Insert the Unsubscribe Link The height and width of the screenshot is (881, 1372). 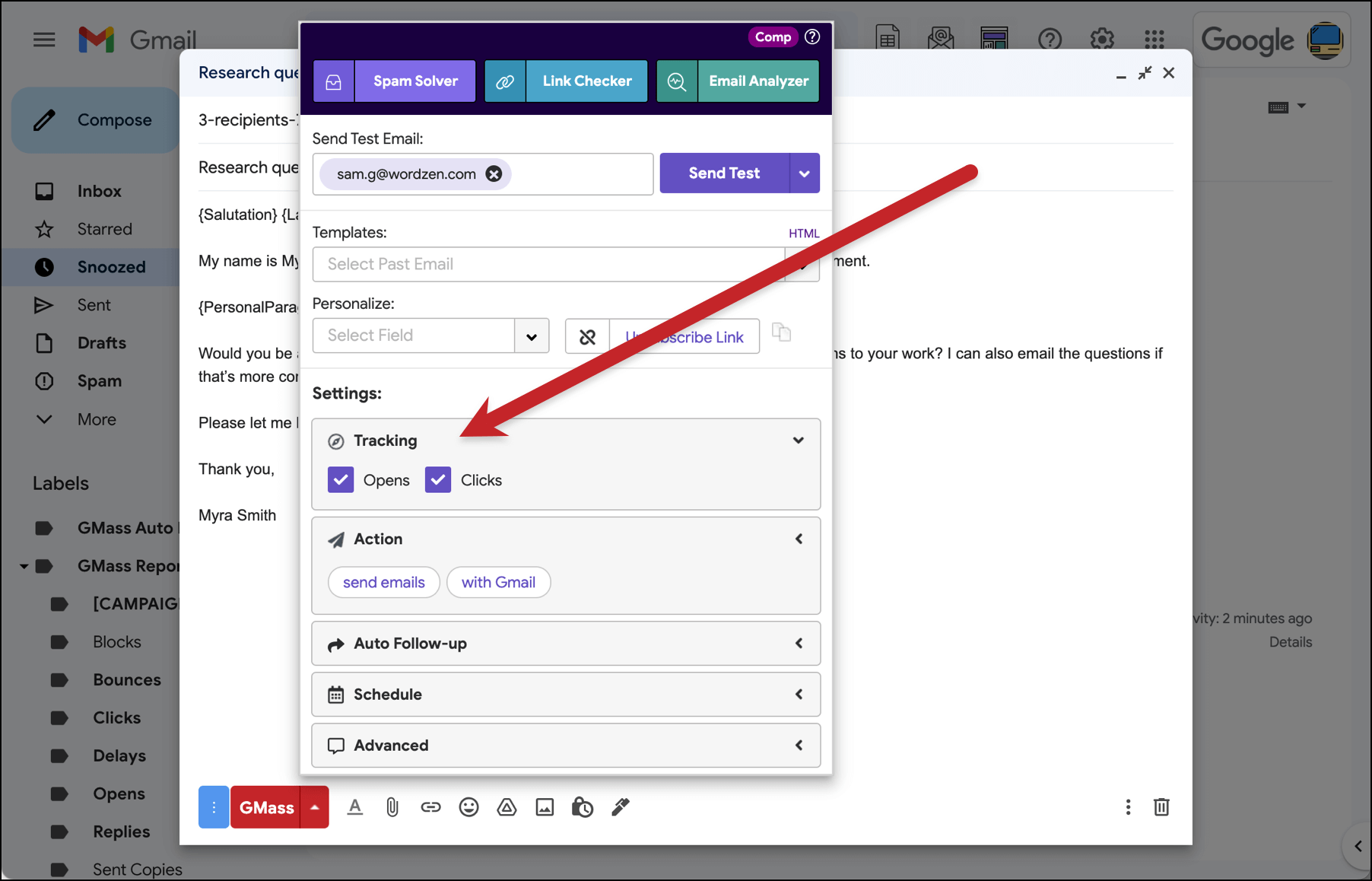click(684, 336)
